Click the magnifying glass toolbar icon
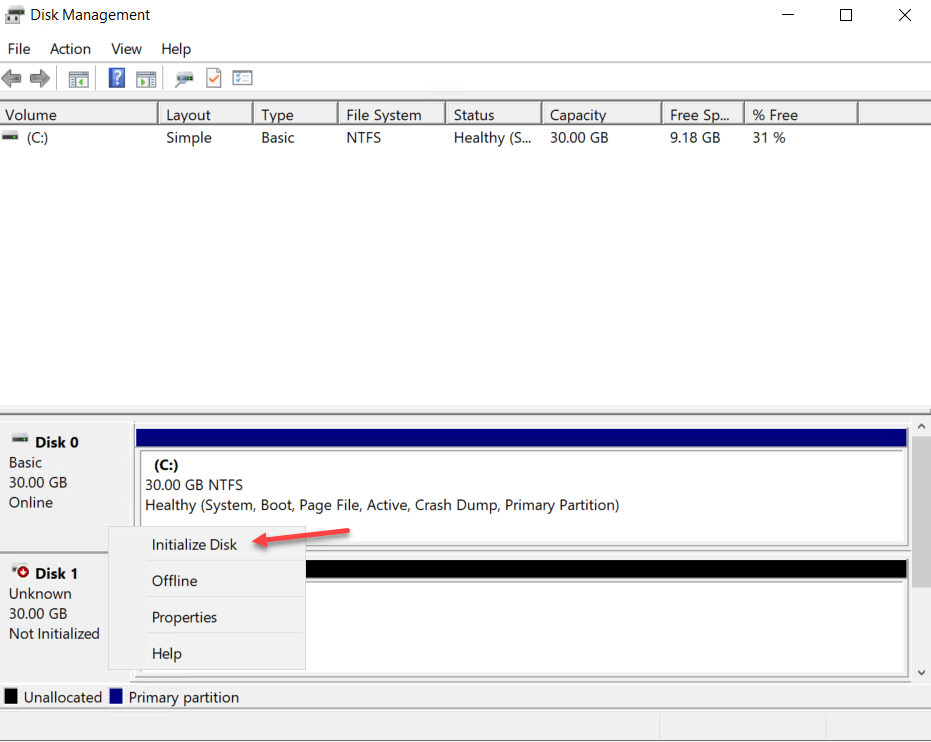This screenshot has width=931, height=742. (x=184, y=78)
